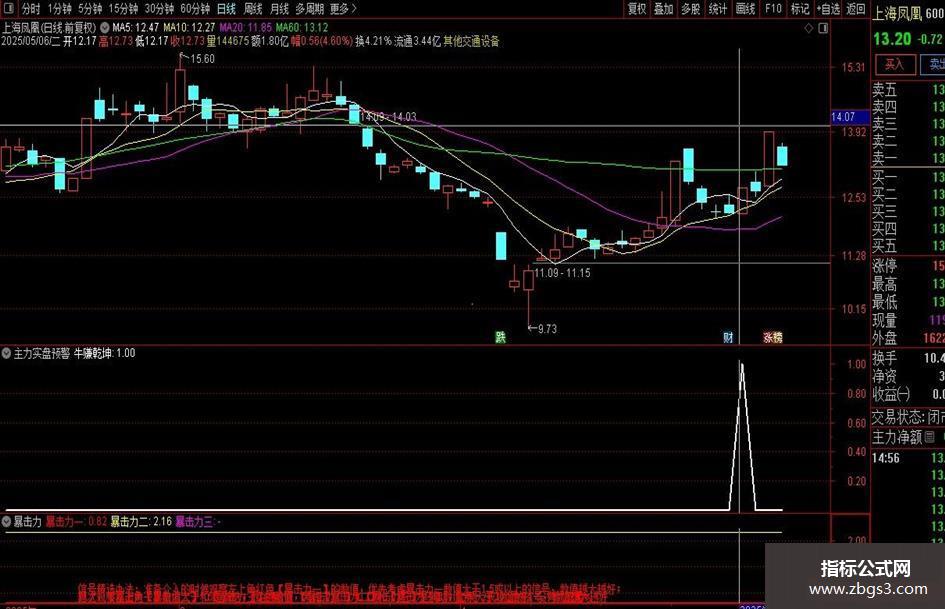Click the 上海凤凰 stock name in the quote panel
The width and height of the screenshot is (945, 609).
(897, 13)
